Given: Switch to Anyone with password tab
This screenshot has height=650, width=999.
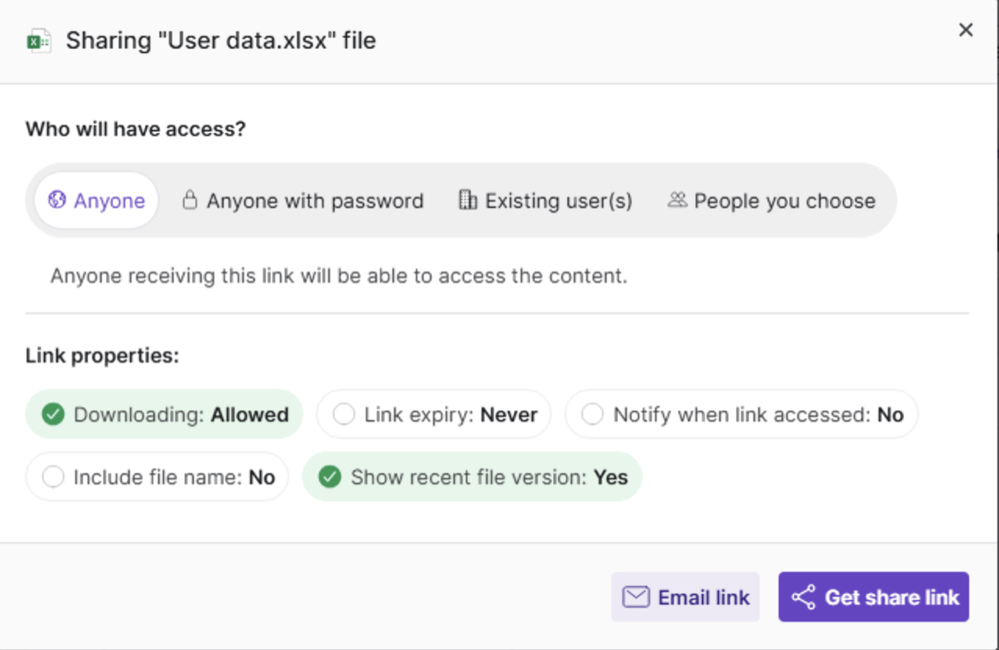Looking at the screenshot, I should pos(303,200).
